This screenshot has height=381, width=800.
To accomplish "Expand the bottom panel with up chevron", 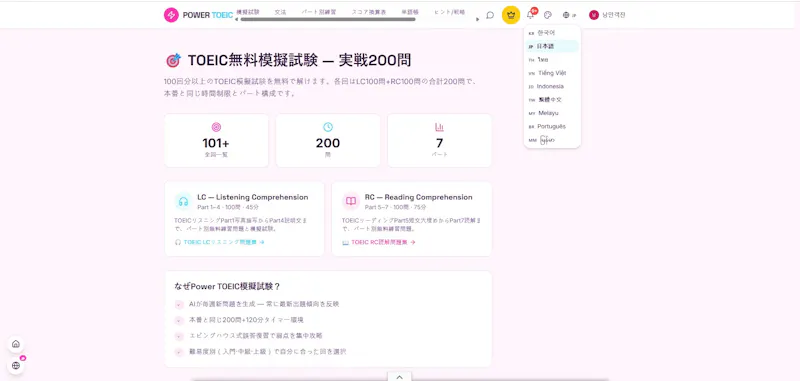I will click(x=399, y=376).
